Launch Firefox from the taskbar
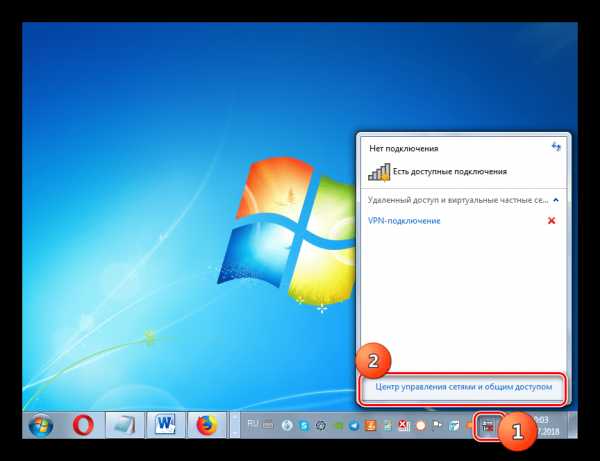The width and height of the screenshot is (600, 461). coord(207,425)
